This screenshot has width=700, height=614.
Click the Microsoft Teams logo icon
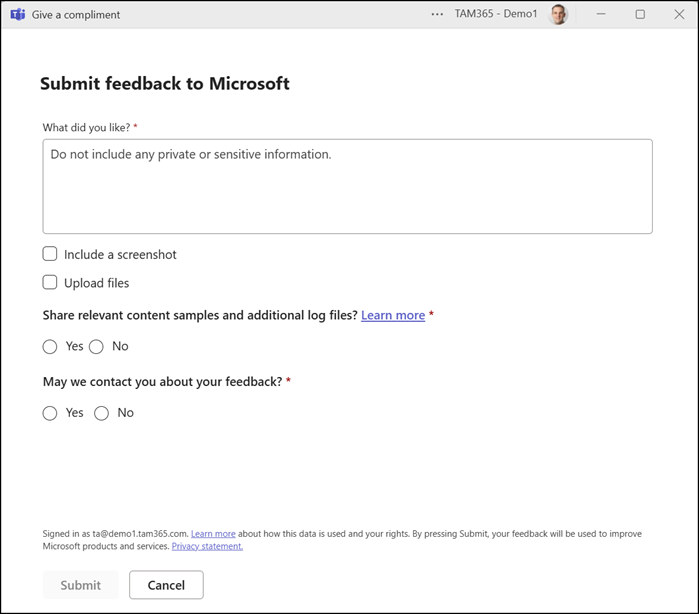point(17,15)
